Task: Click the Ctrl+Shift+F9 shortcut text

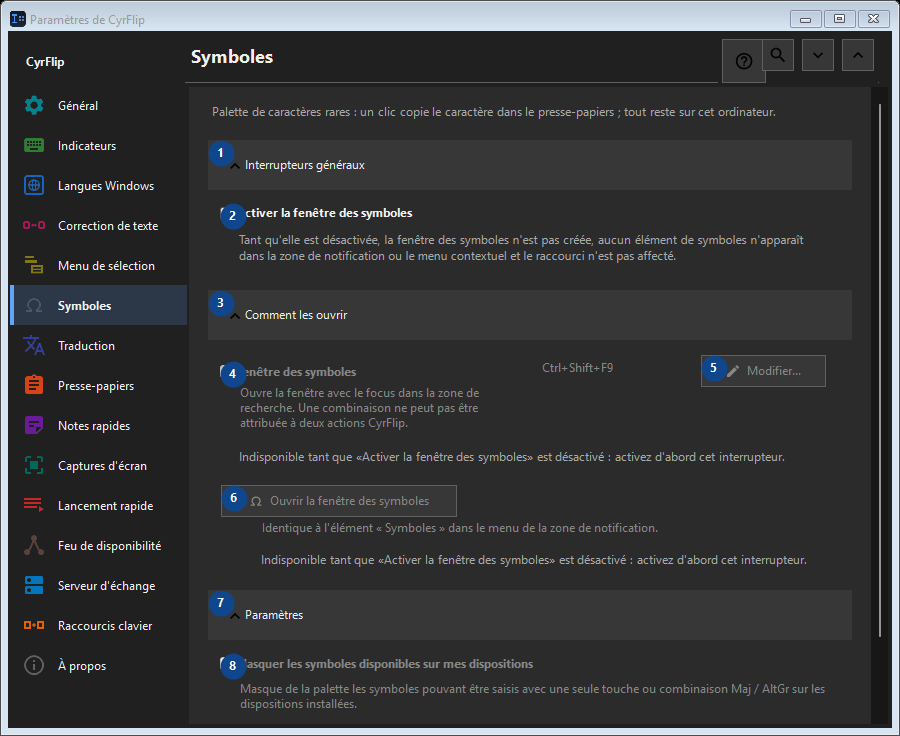Action: click(577, 368)
